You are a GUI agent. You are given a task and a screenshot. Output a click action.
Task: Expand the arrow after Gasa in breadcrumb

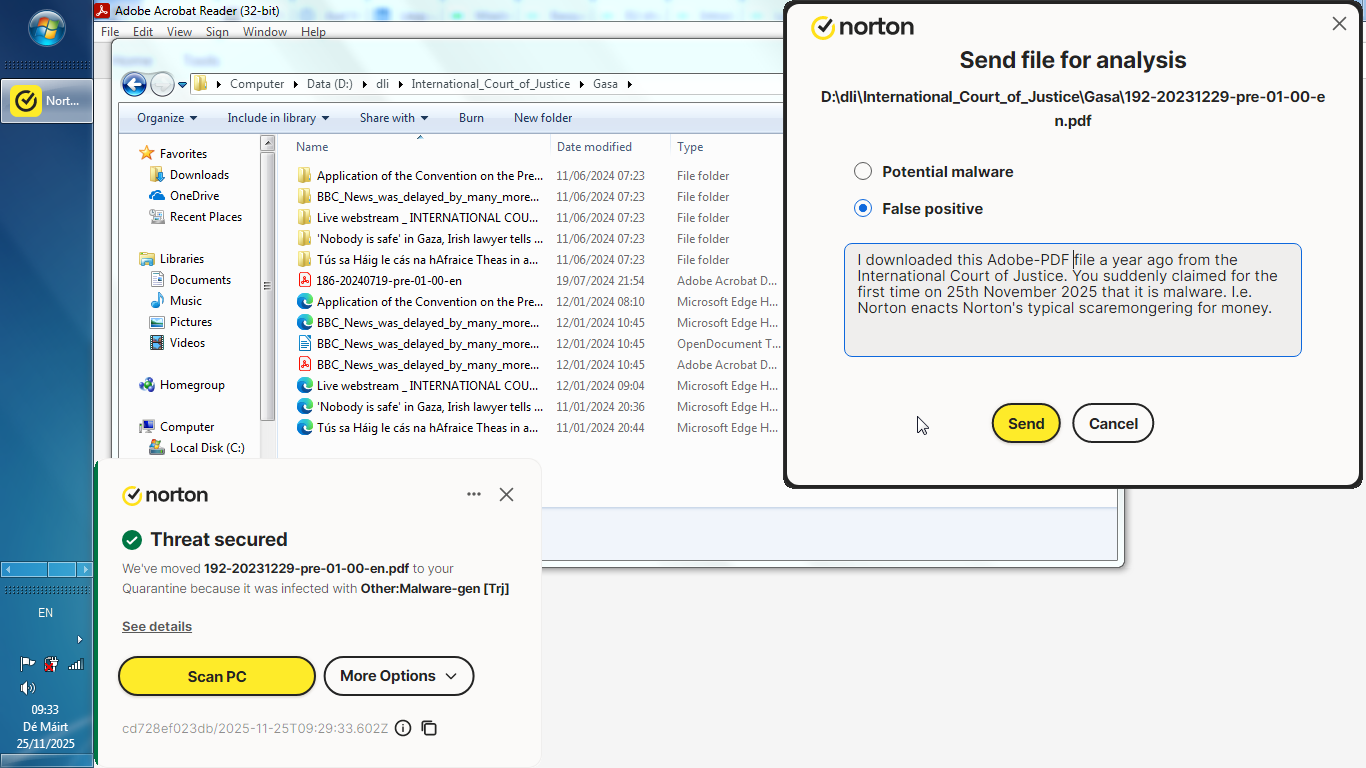tap(630, 84)
